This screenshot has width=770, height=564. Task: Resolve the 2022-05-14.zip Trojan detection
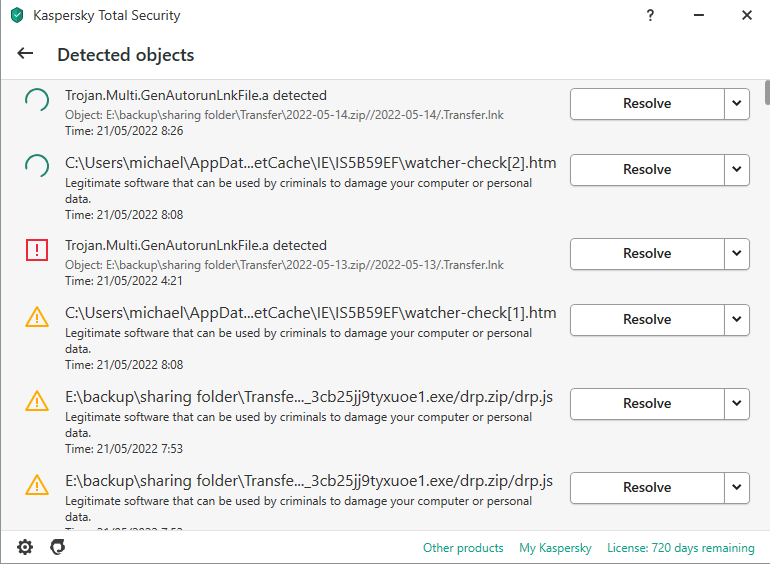click(647, 104)
